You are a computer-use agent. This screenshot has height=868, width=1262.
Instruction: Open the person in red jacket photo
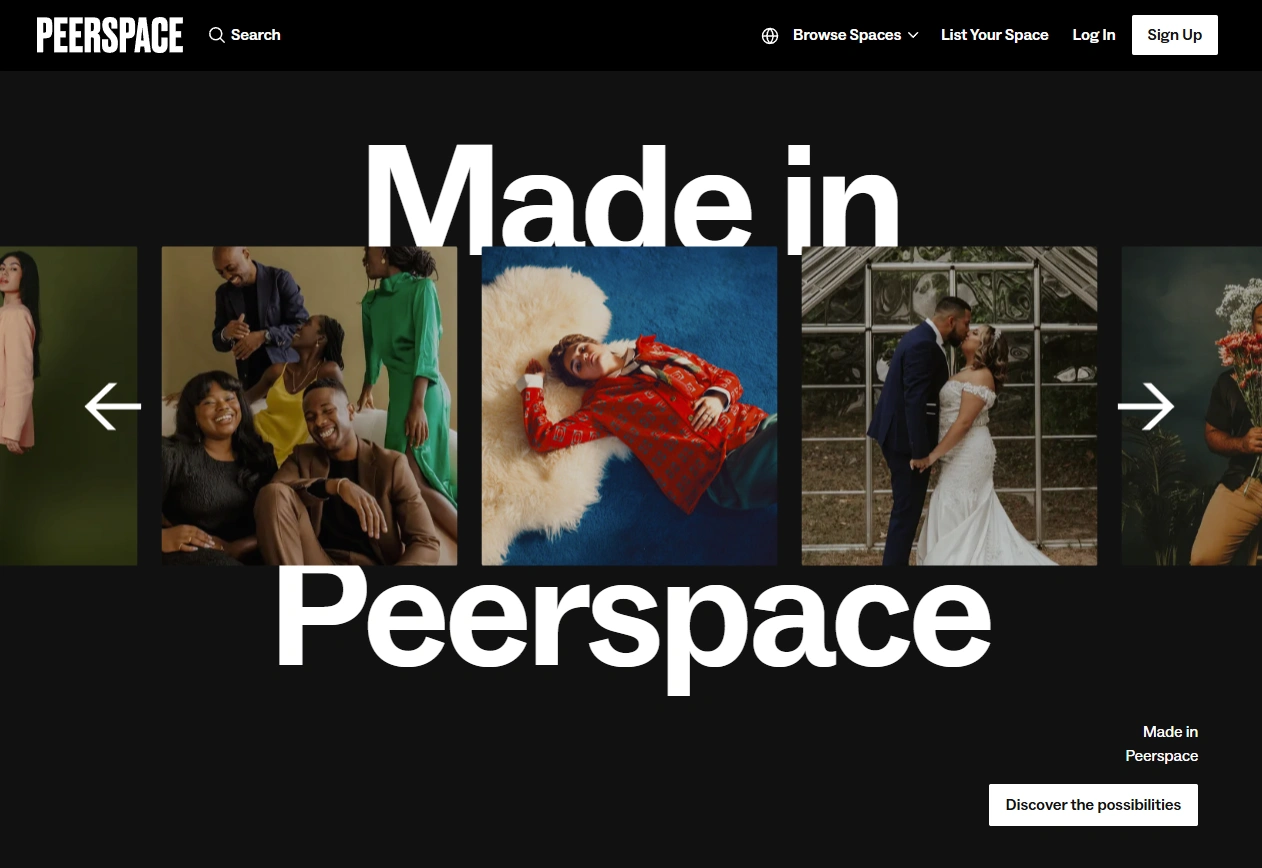coord(630,406)
